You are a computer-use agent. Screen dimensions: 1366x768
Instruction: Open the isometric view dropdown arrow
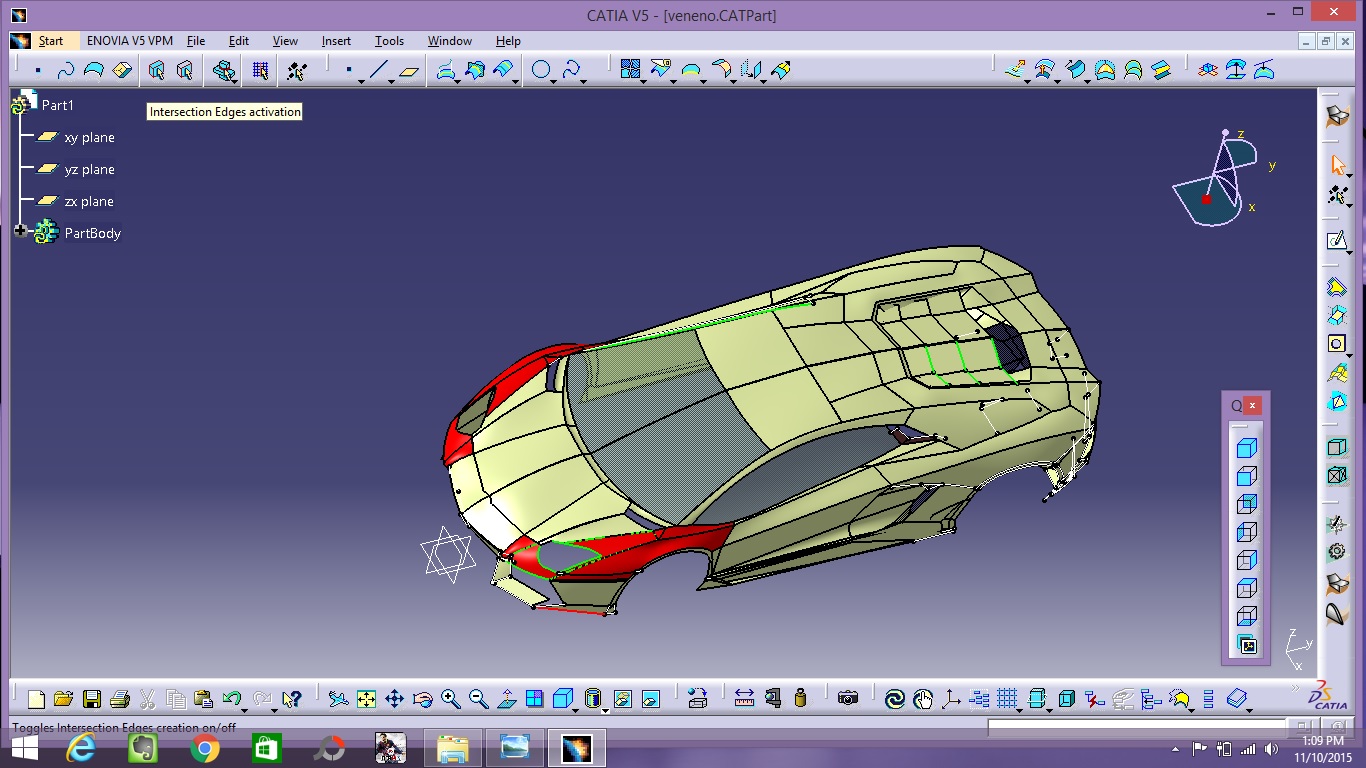[577, 709]
